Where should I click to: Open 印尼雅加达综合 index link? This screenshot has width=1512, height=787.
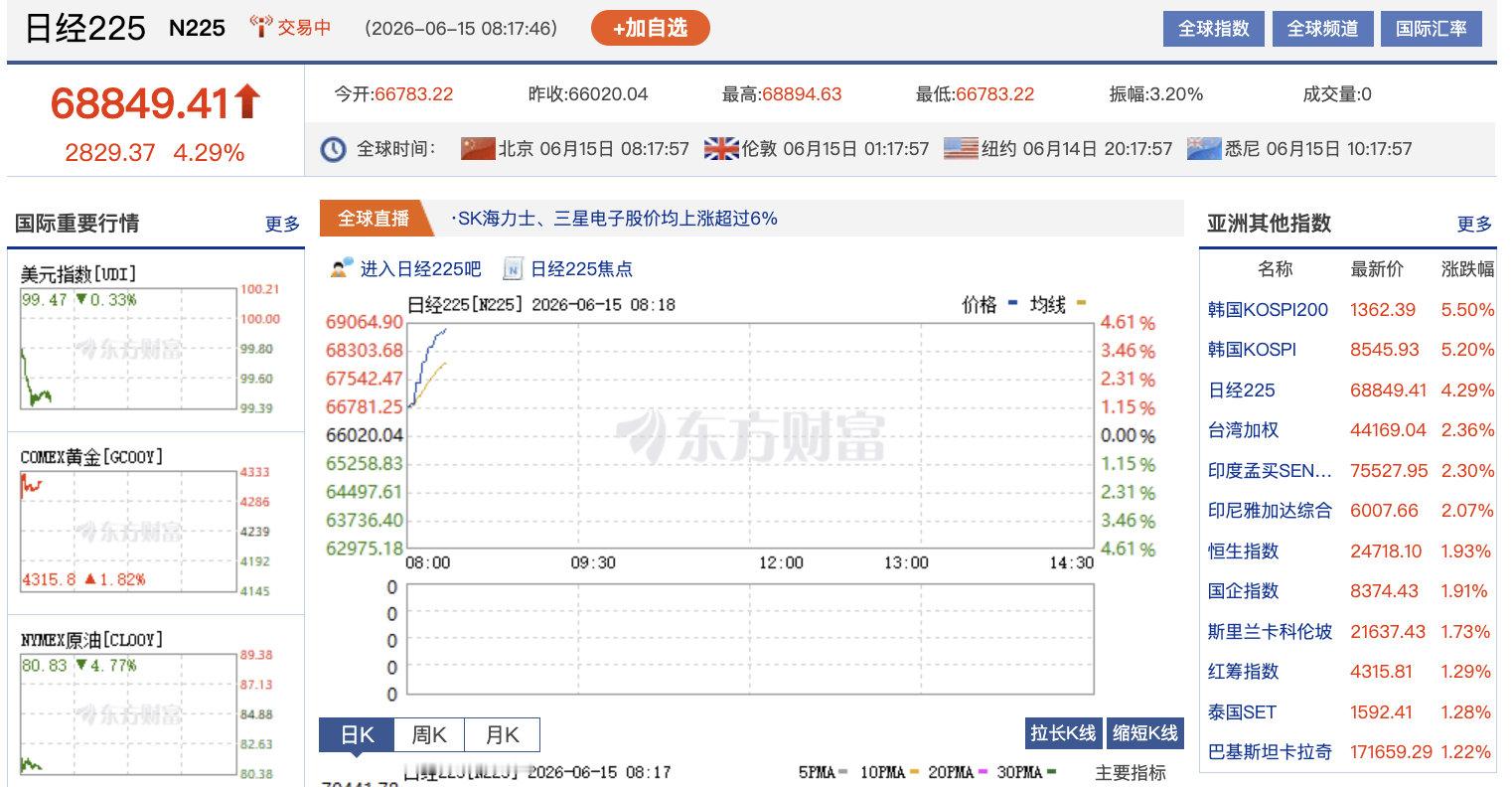pyautogui.click(x=1270, y=511)
